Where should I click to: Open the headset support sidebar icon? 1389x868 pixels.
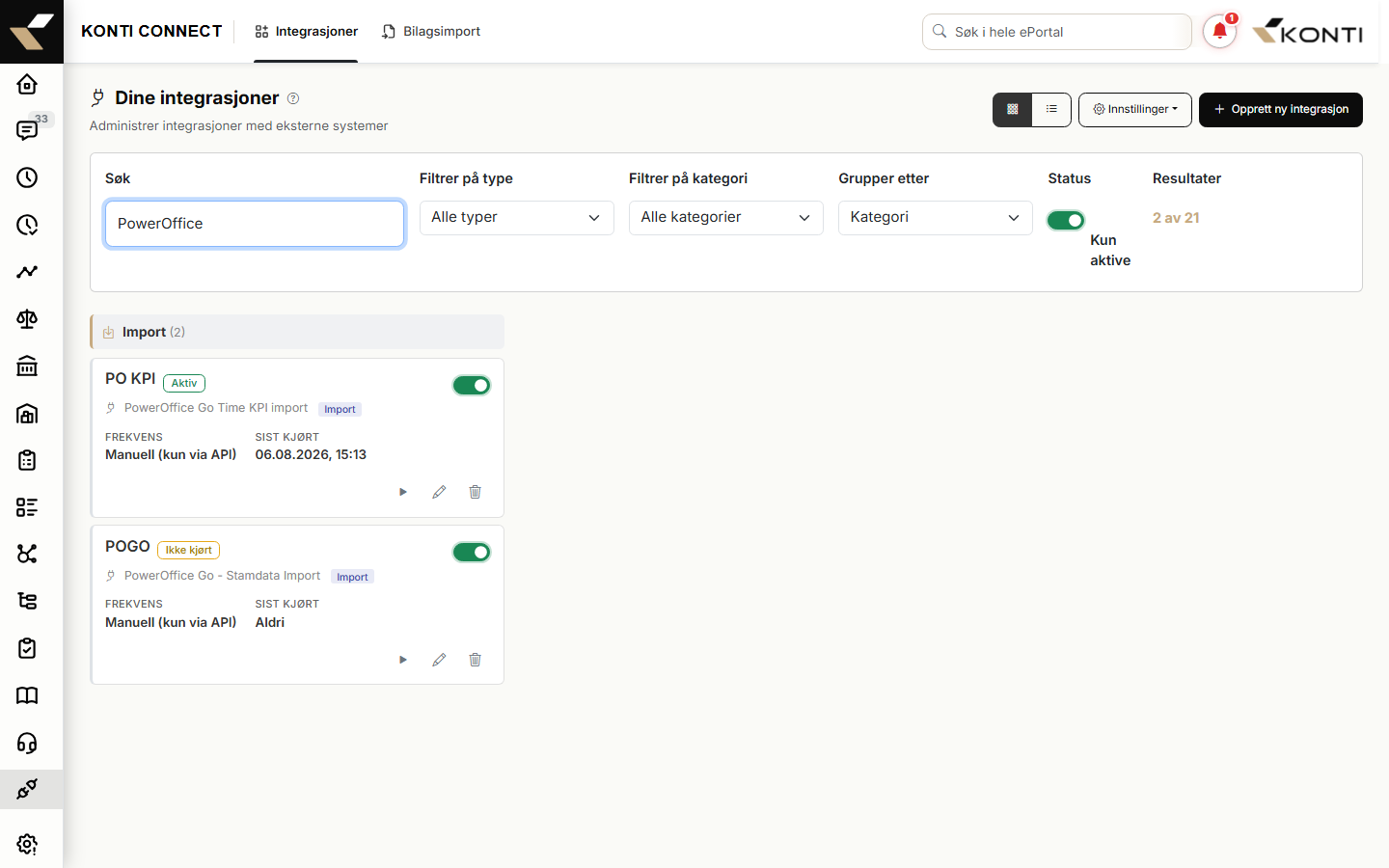[x=27, y=743]
